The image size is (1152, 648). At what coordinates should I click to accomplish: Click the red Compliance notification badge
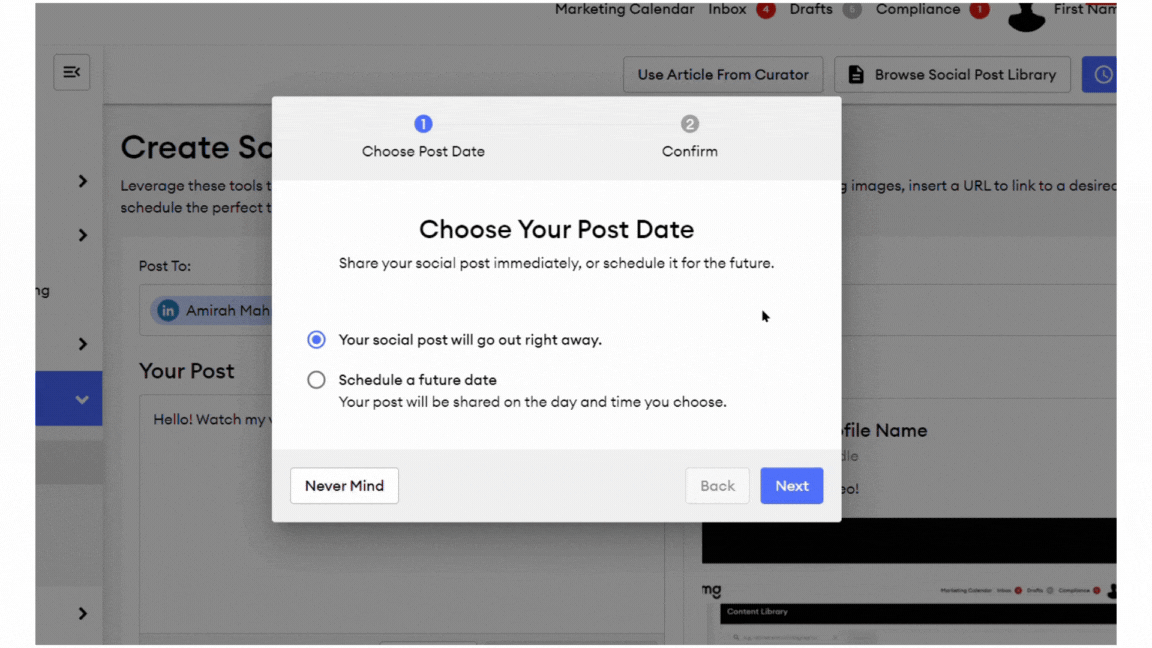(x=979, y=10)
